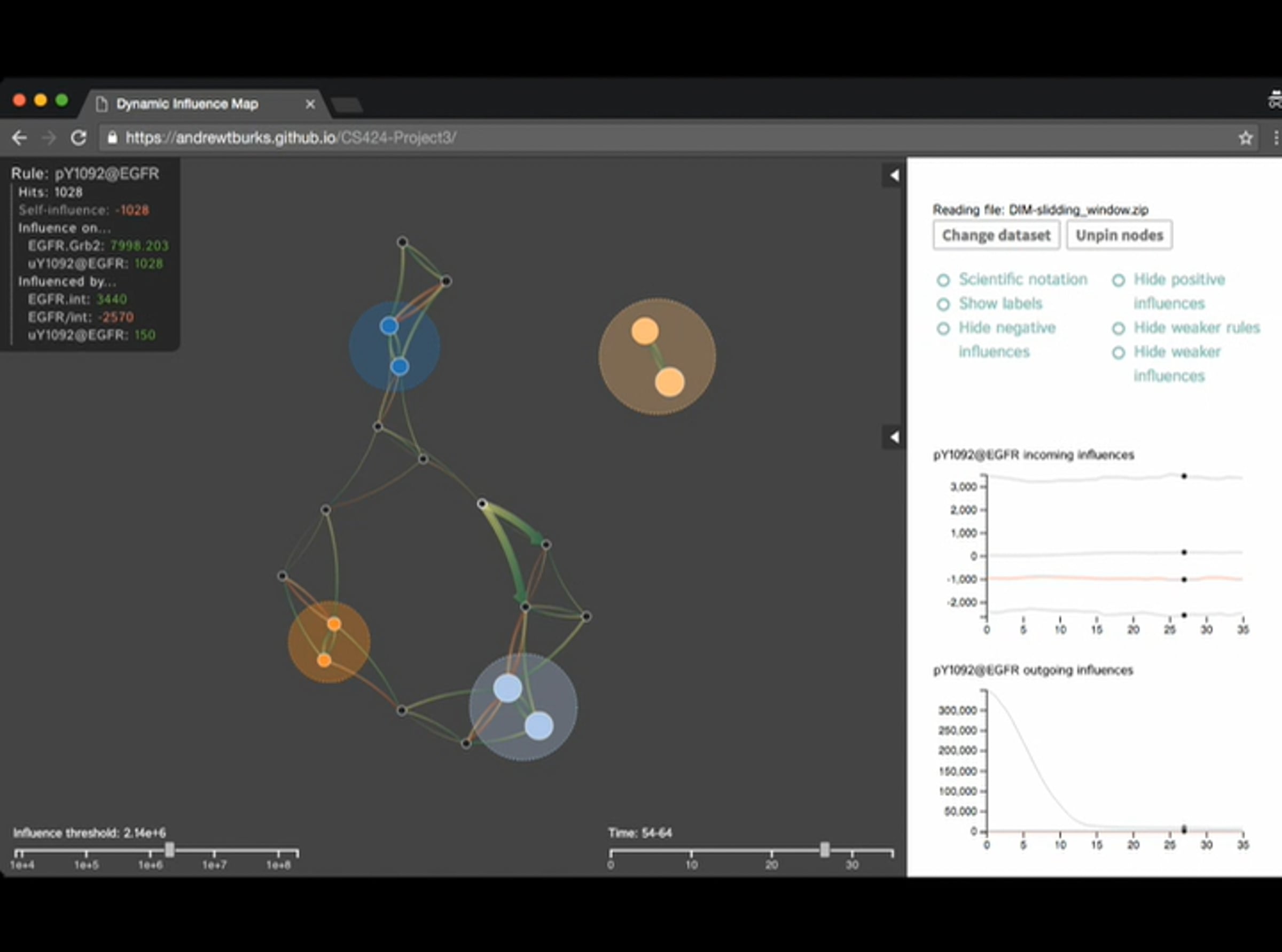Toggle the Show labels option

(943, 304)
